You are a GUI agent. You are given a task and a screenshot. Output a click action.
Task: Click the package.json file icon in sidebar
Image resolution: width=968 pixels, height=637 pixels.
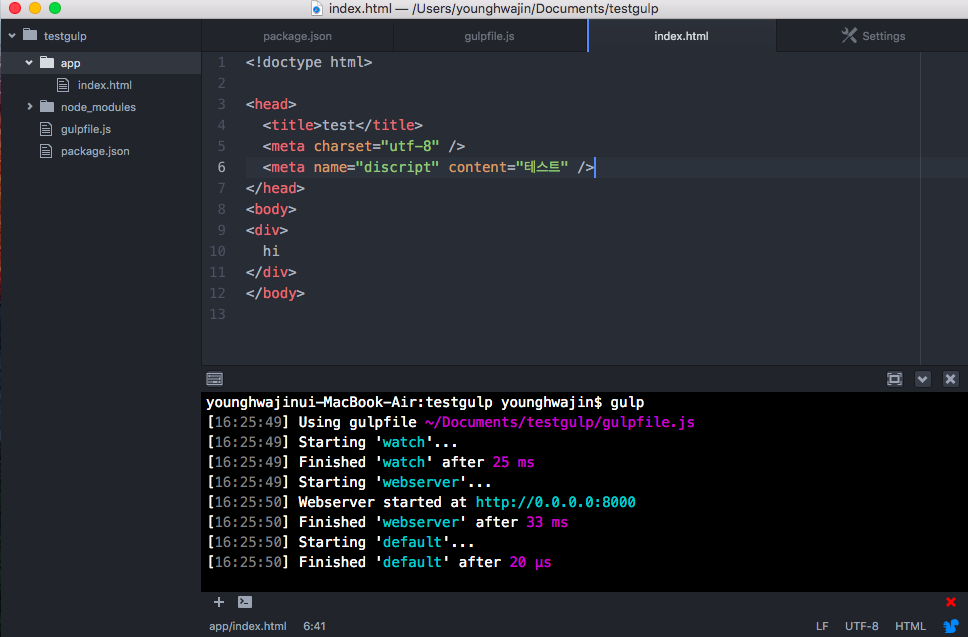[x=46, y=151]
